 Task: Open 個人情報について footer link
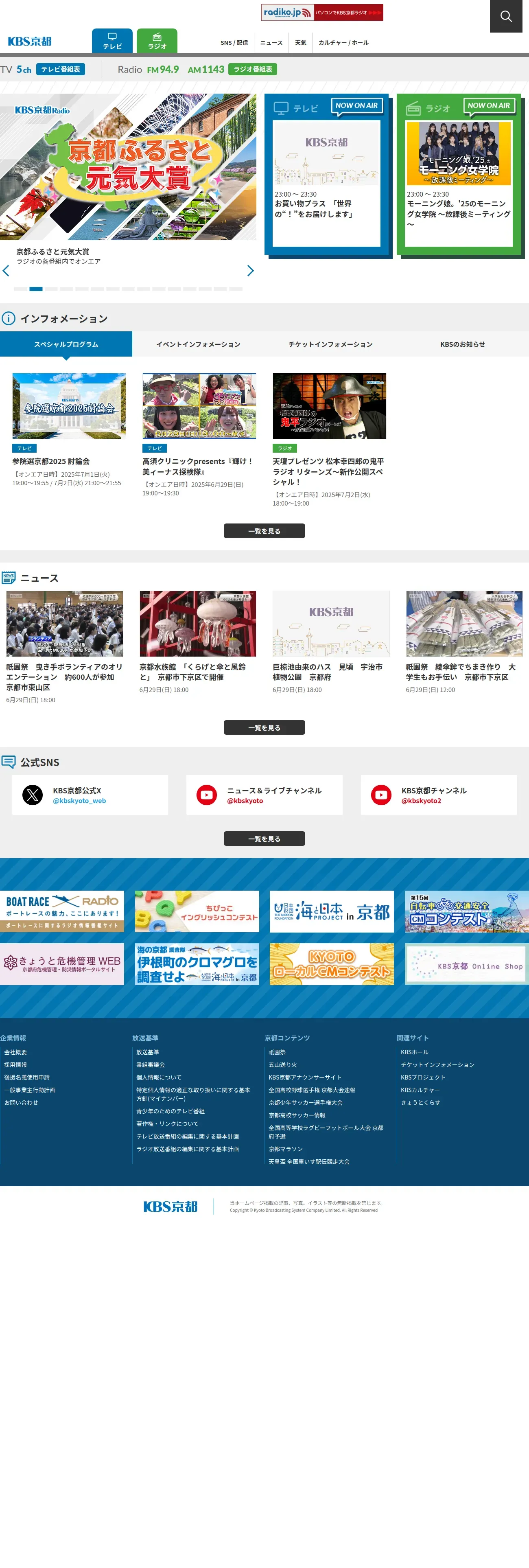[159, 1077]
